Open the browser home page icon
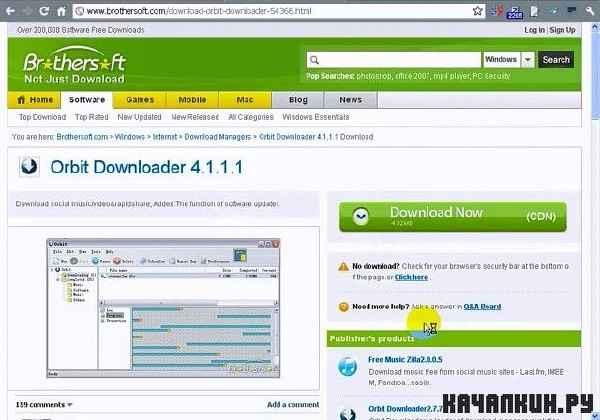 (61, 11)
